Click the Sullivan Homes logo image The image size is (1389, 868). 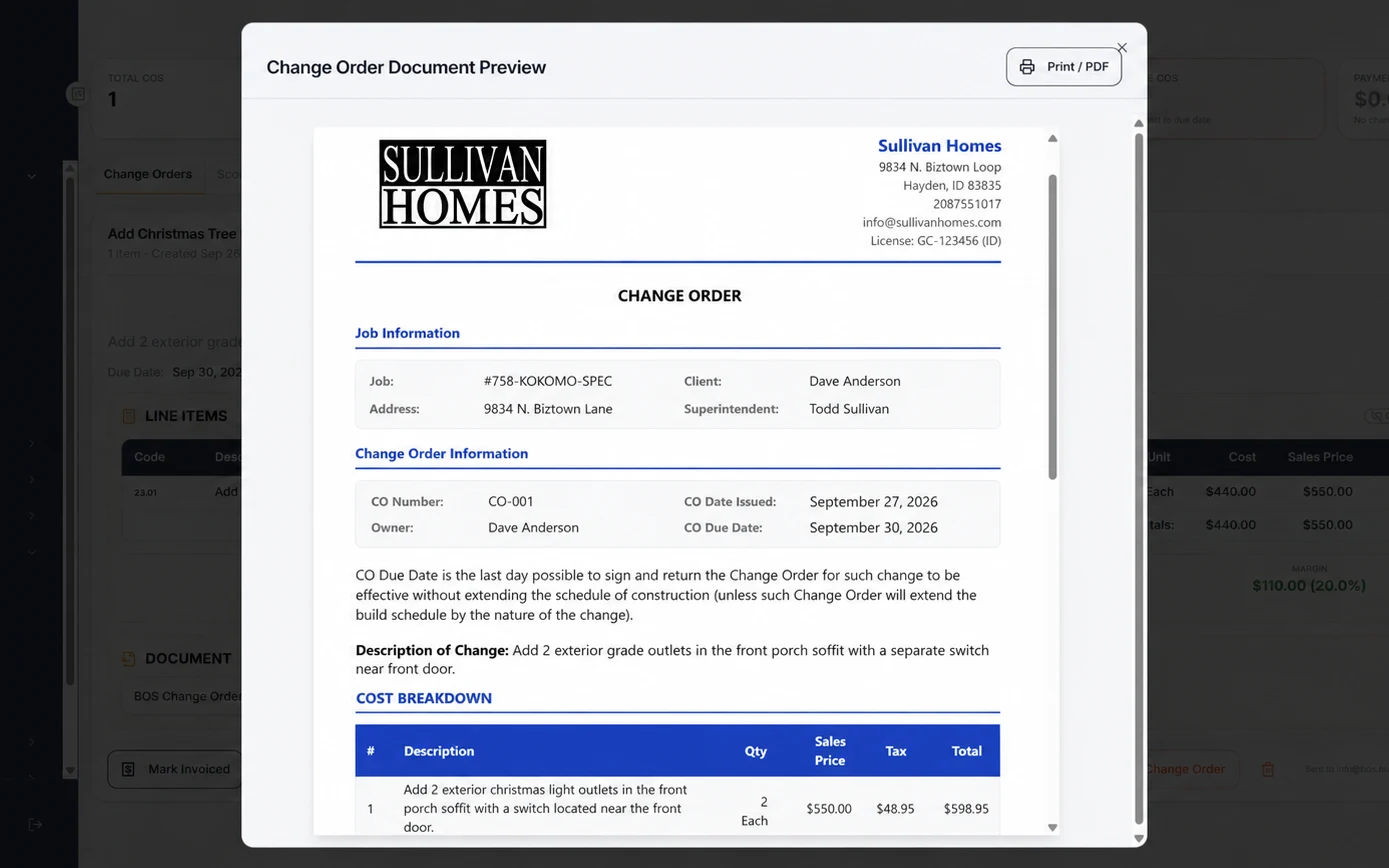463,184
